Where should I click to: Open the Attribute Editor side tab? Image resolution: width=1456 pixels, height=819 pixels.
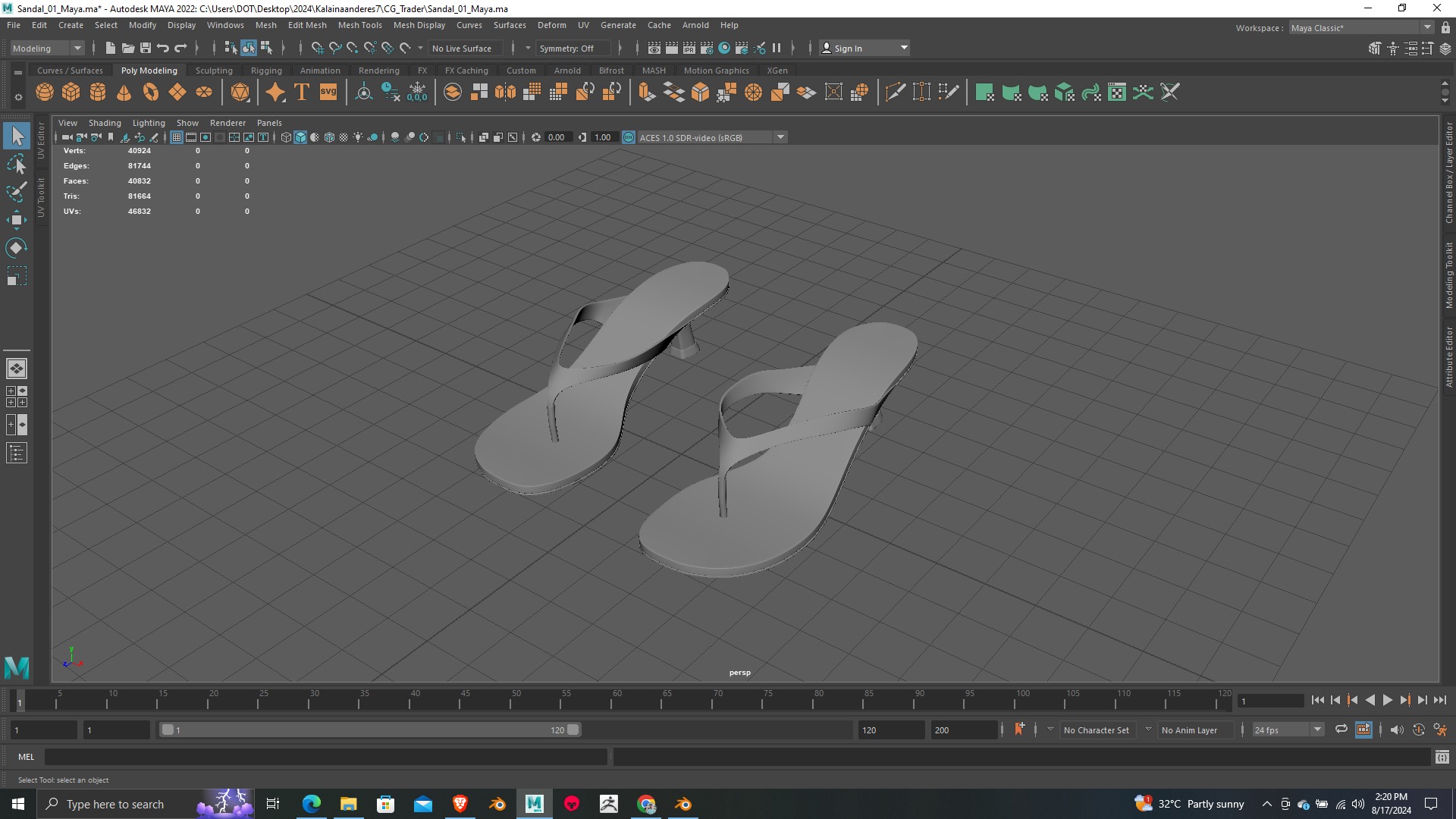click(1448, 357)
